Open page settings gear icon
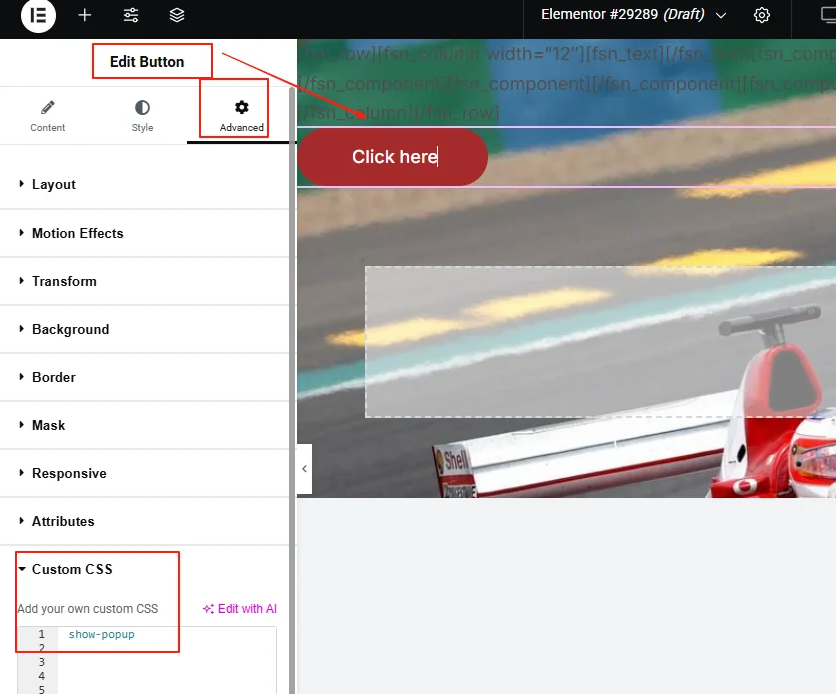838x694 pixels. tap(762, 15)
